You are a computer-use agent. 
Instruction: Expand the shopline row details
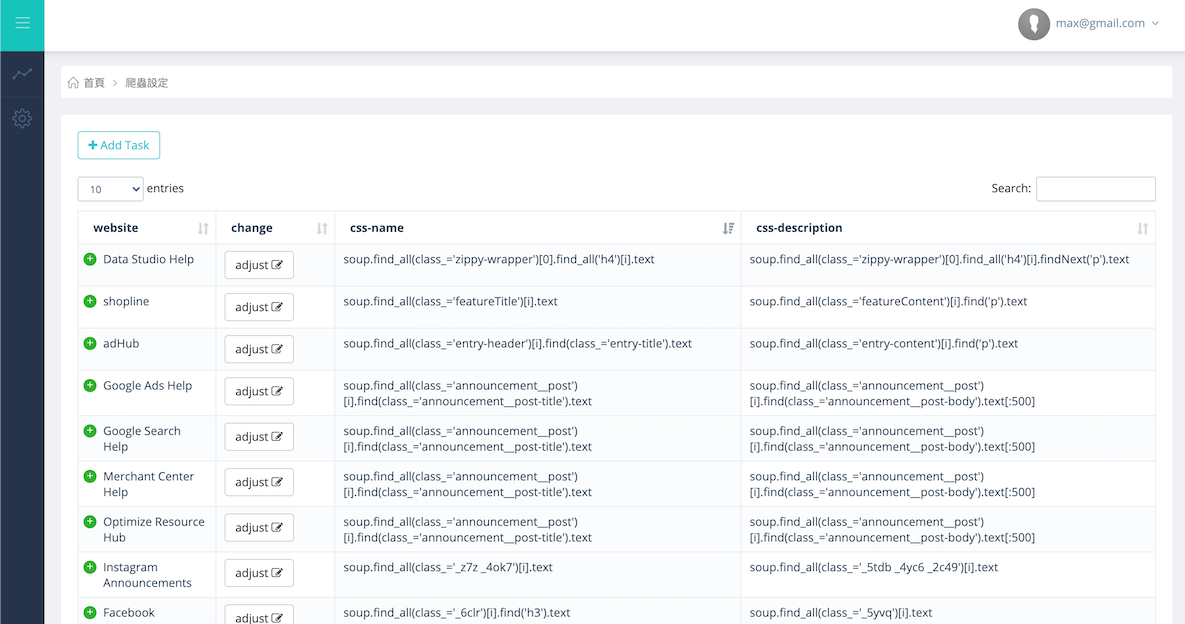click(x=90, y=301)
